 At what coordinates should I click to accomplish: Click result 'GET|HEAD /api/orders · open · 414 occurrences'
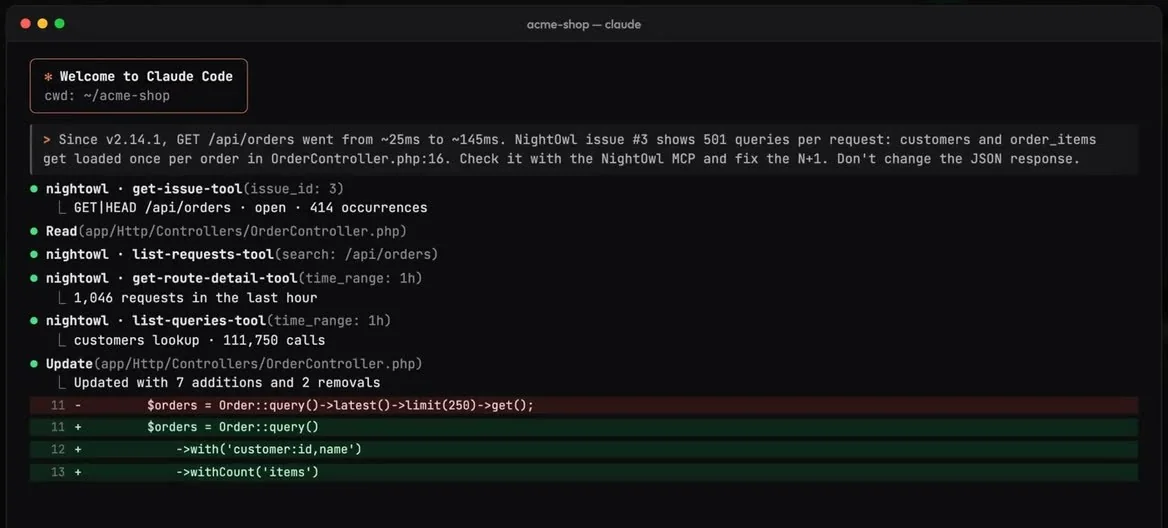pos(250,208)
